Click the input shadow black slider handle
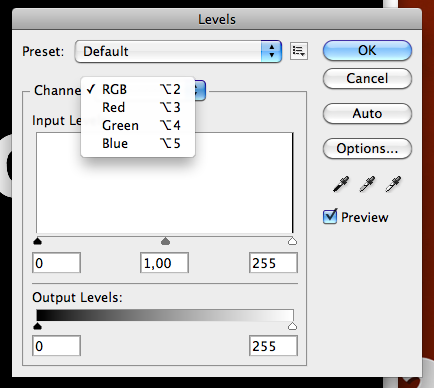The height and width of the screenshot is (388, 434). 38,241
